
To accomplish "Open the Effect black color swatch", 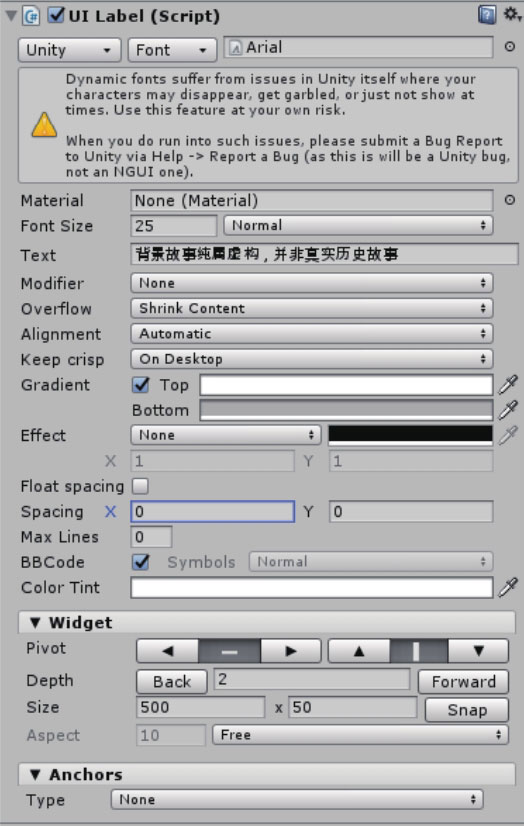I will tap(411, 436).
